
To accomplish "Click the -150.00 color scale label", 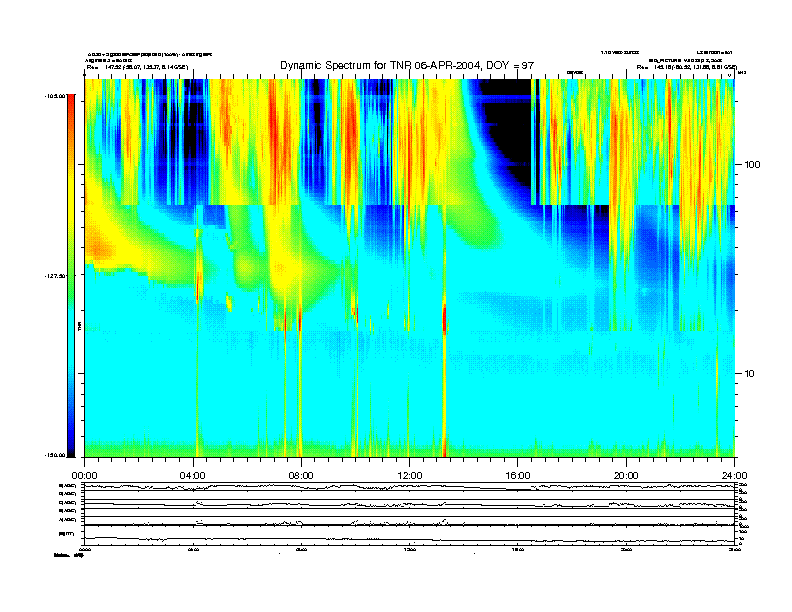I will point(55,455).
